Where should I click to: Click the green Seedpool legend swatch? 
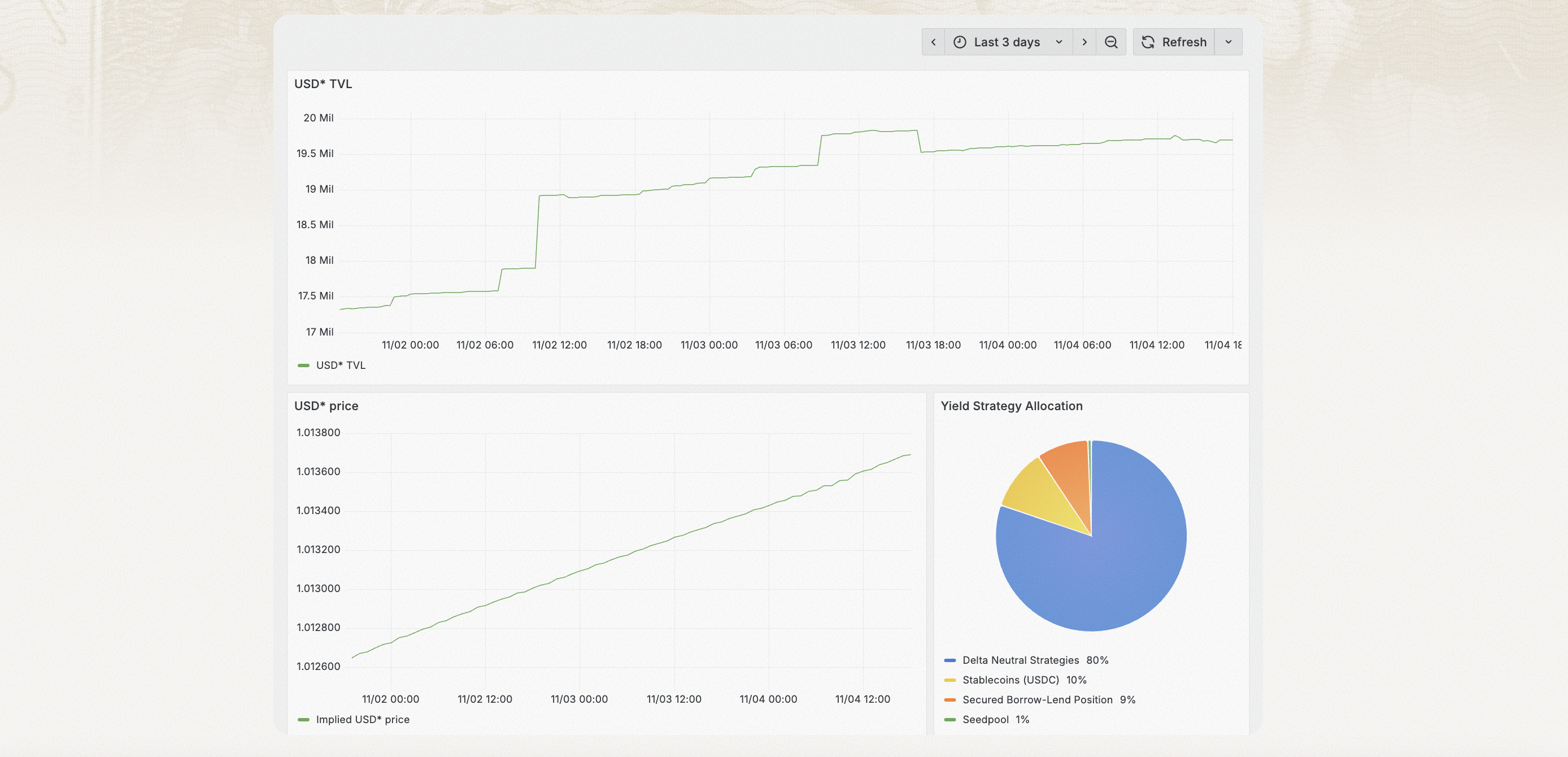coord(949,719)
